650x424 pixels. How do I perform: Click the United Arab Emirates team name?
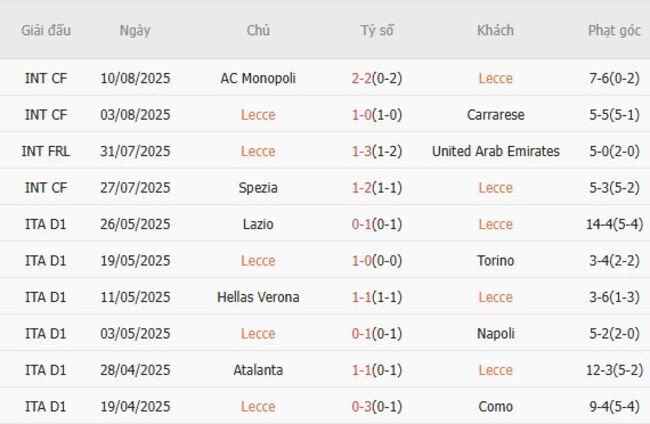click(495, 151)
